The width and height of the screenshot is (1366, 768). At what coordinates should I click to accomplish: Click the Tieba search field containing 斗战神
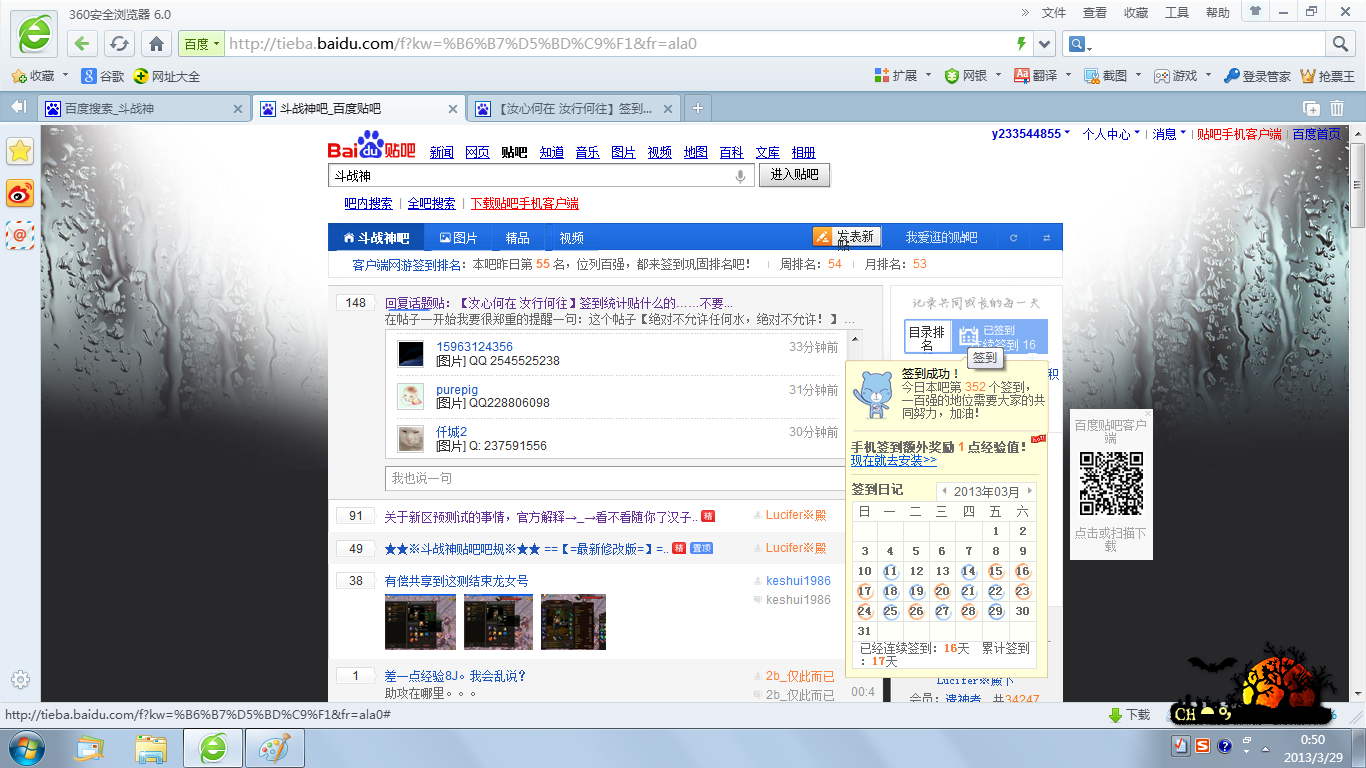[540, 176]
